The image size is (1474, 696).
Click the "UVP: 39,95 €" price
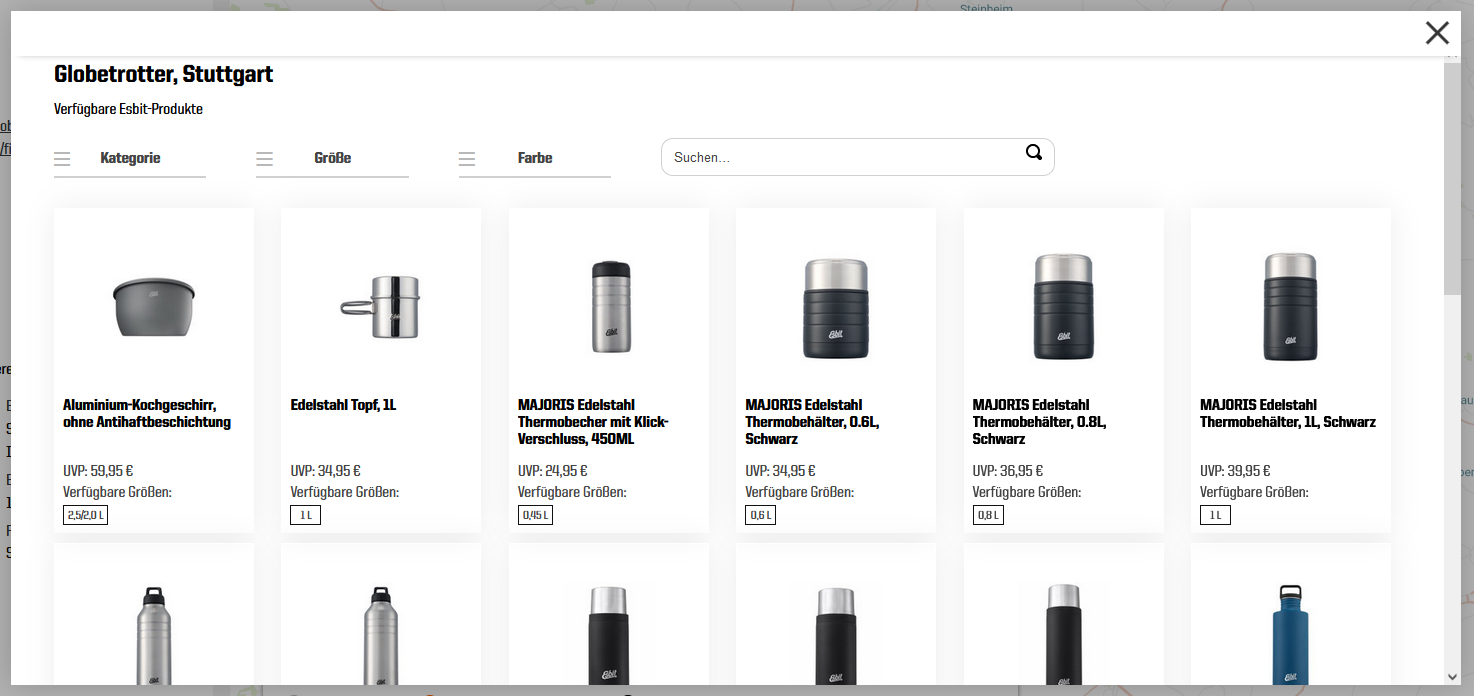point(1235,471)
